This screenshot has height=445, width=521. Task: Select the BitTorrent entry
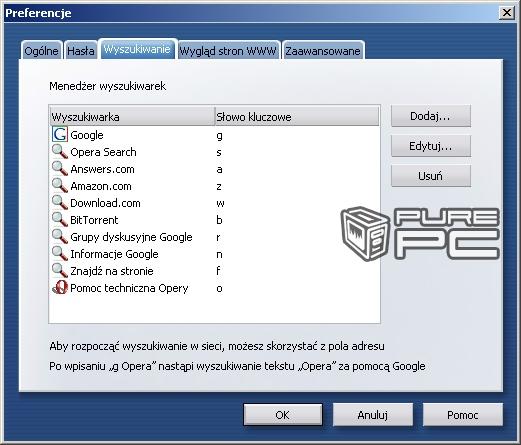(x=94, y=220)
